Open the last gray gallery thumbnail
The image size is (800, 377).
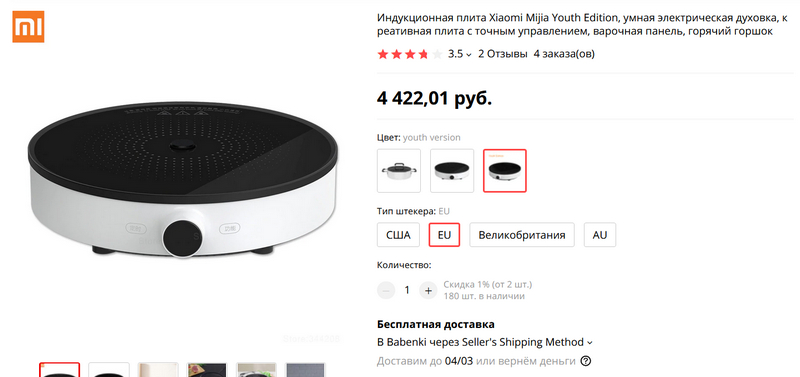tap(305, 370)
